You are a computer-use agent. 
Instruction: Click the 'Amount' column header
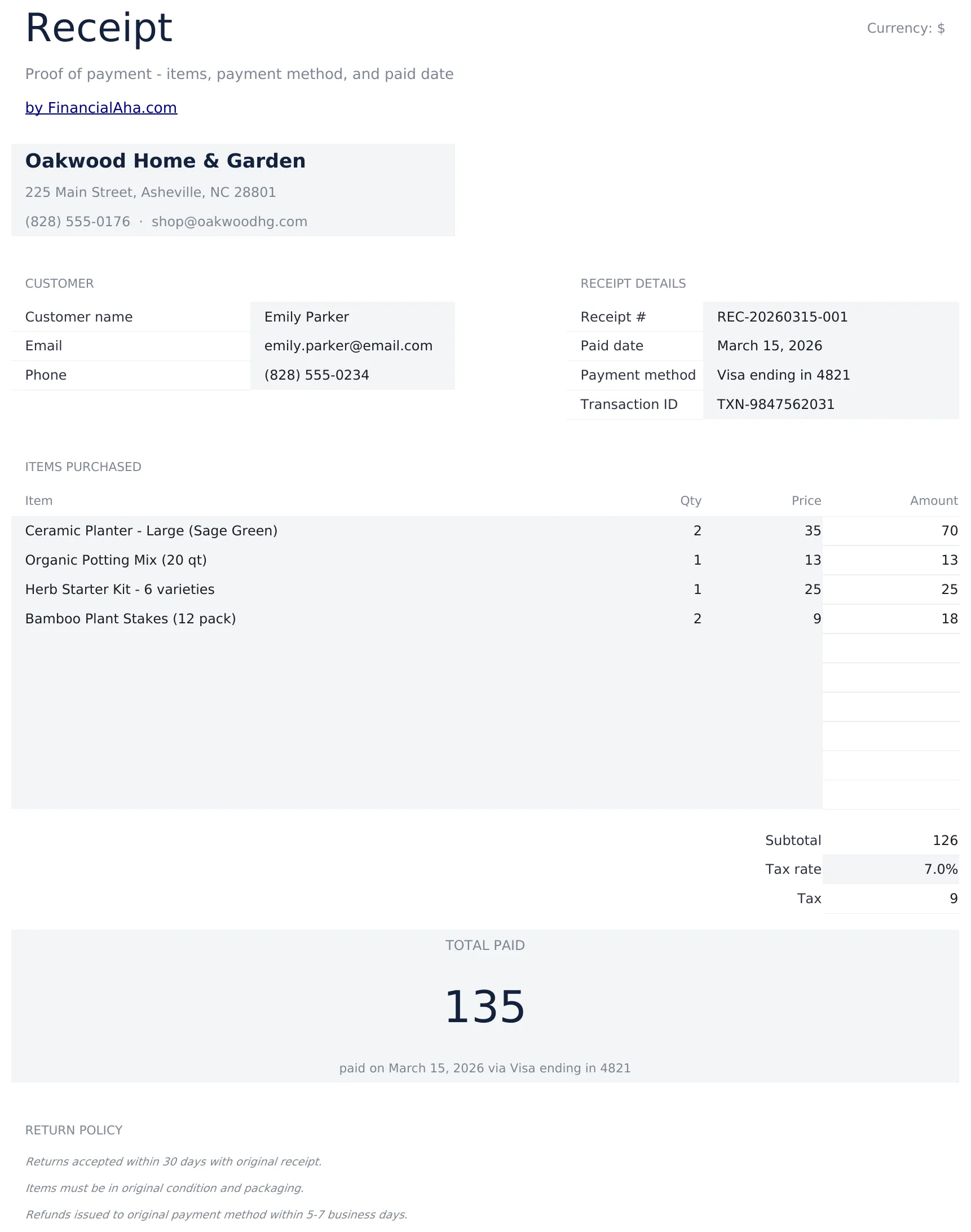click(933, 500)
